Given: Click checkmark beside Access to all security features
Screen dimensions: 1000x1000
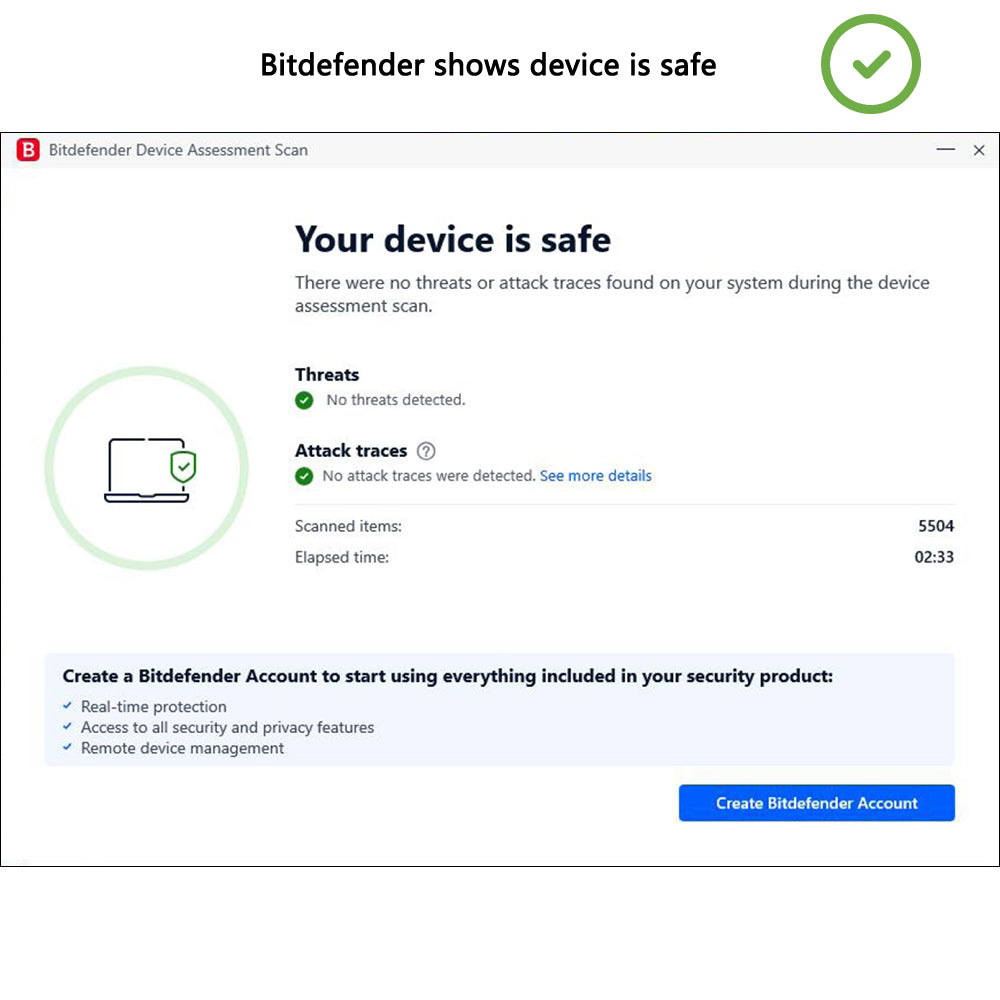Looking at the screenshot, I should point(67,727).
